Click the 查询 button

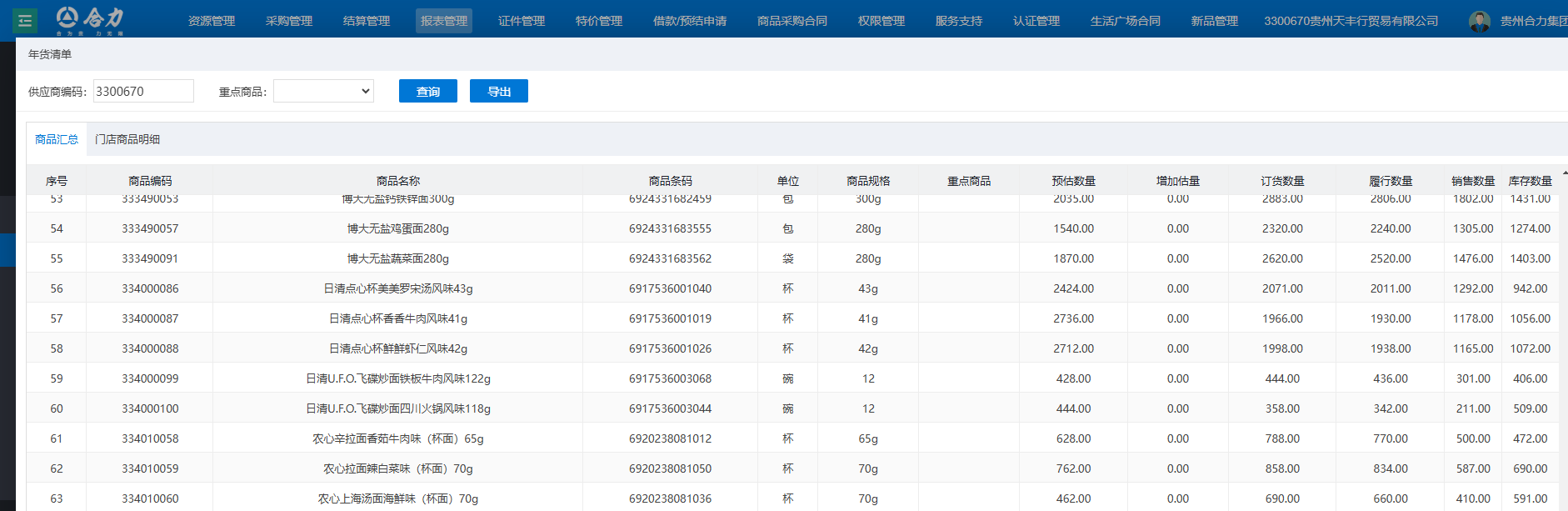pyautogui.click(x=427, y=91)
